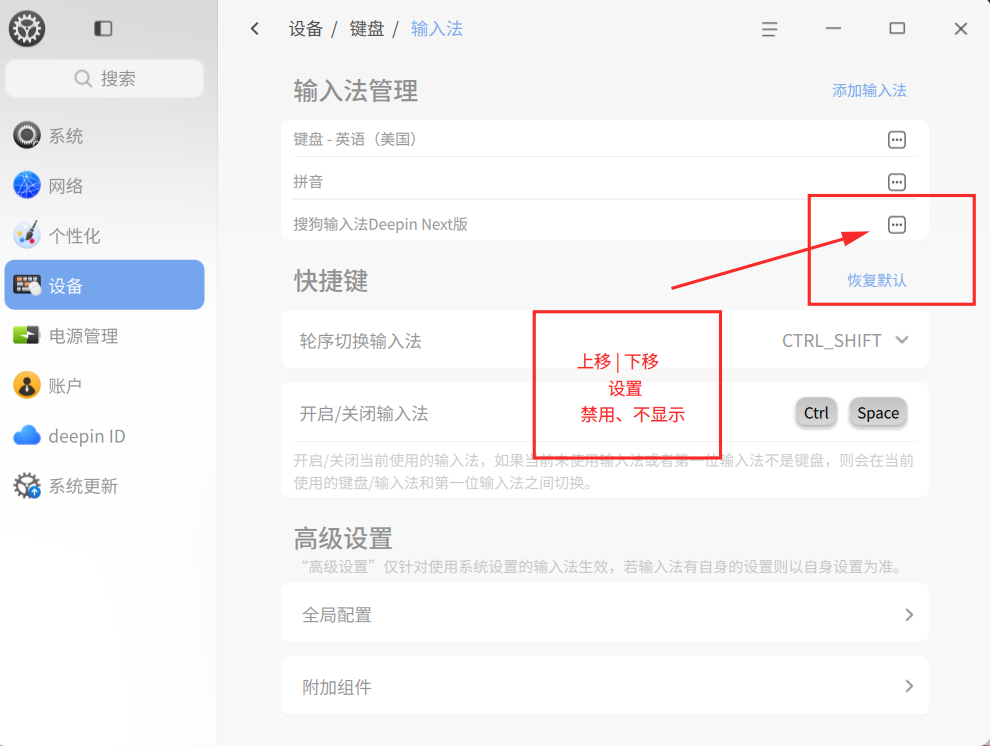The height and width of the screenshot is (746, 990).
Task: Open 全局配置 settings page
Action: point(605,613)
